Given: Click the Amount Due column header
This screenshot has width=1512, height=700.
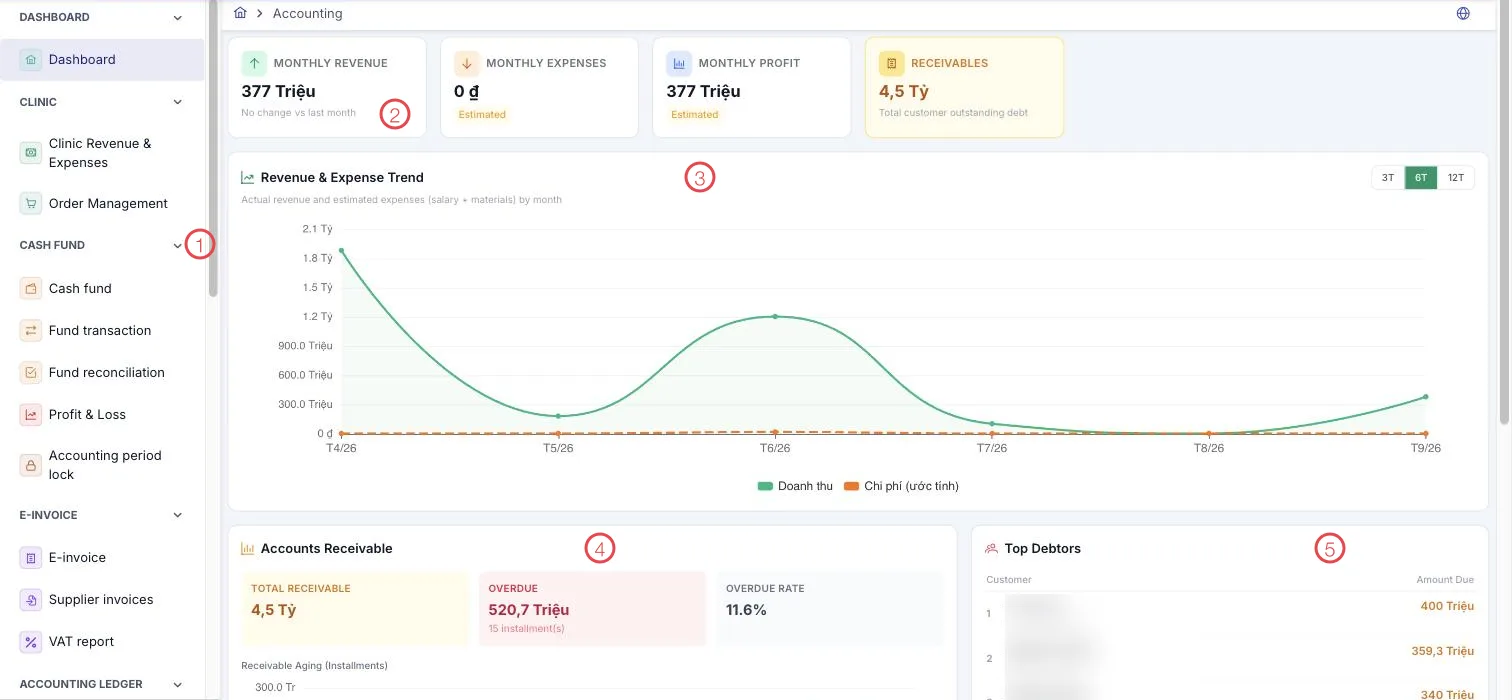Looking at the screenshot, I should [x=1445, y=580].
